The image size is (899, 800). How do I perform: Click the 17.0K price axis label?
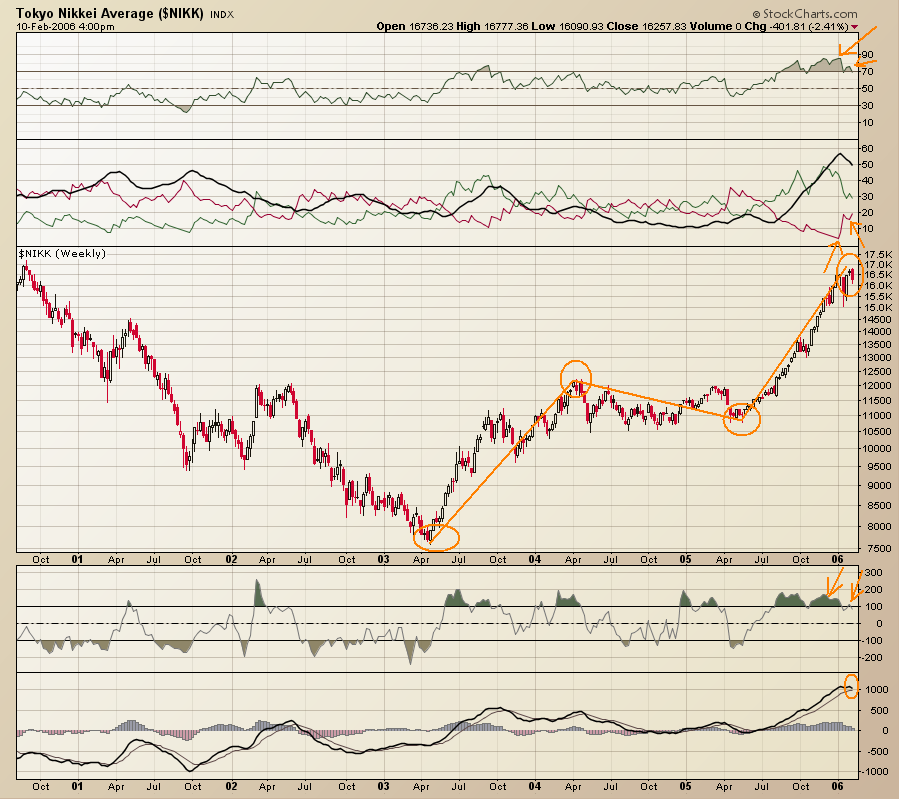(x=878, y=265)
